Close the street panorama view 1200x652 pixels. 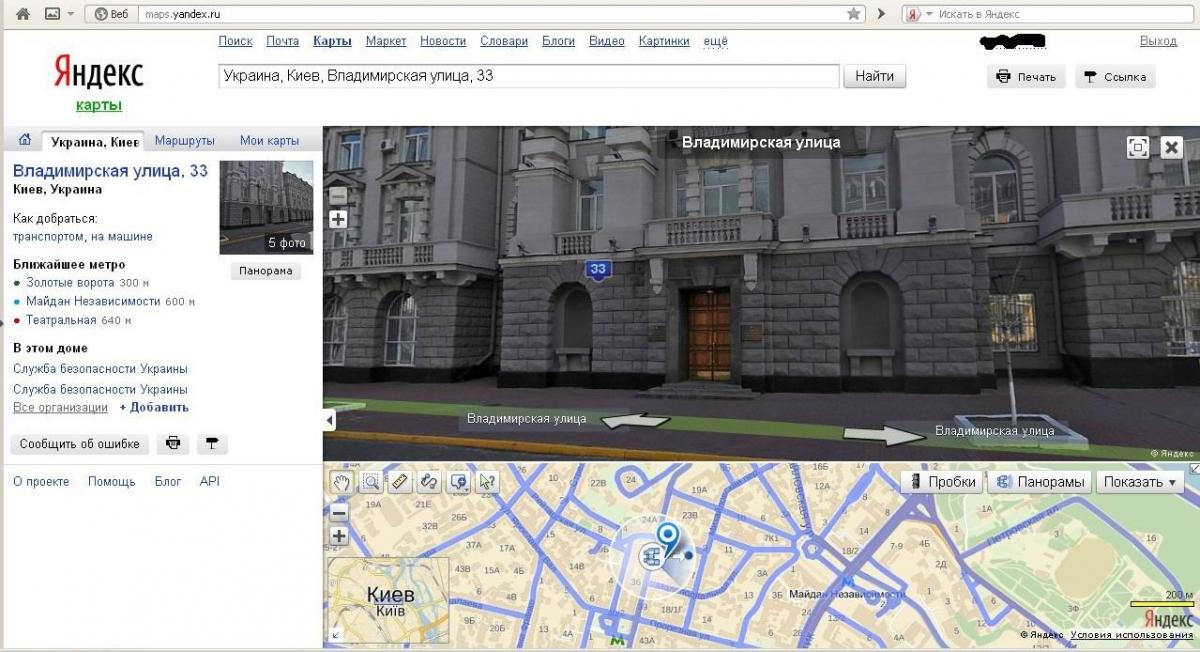(x=1172, y=147)
